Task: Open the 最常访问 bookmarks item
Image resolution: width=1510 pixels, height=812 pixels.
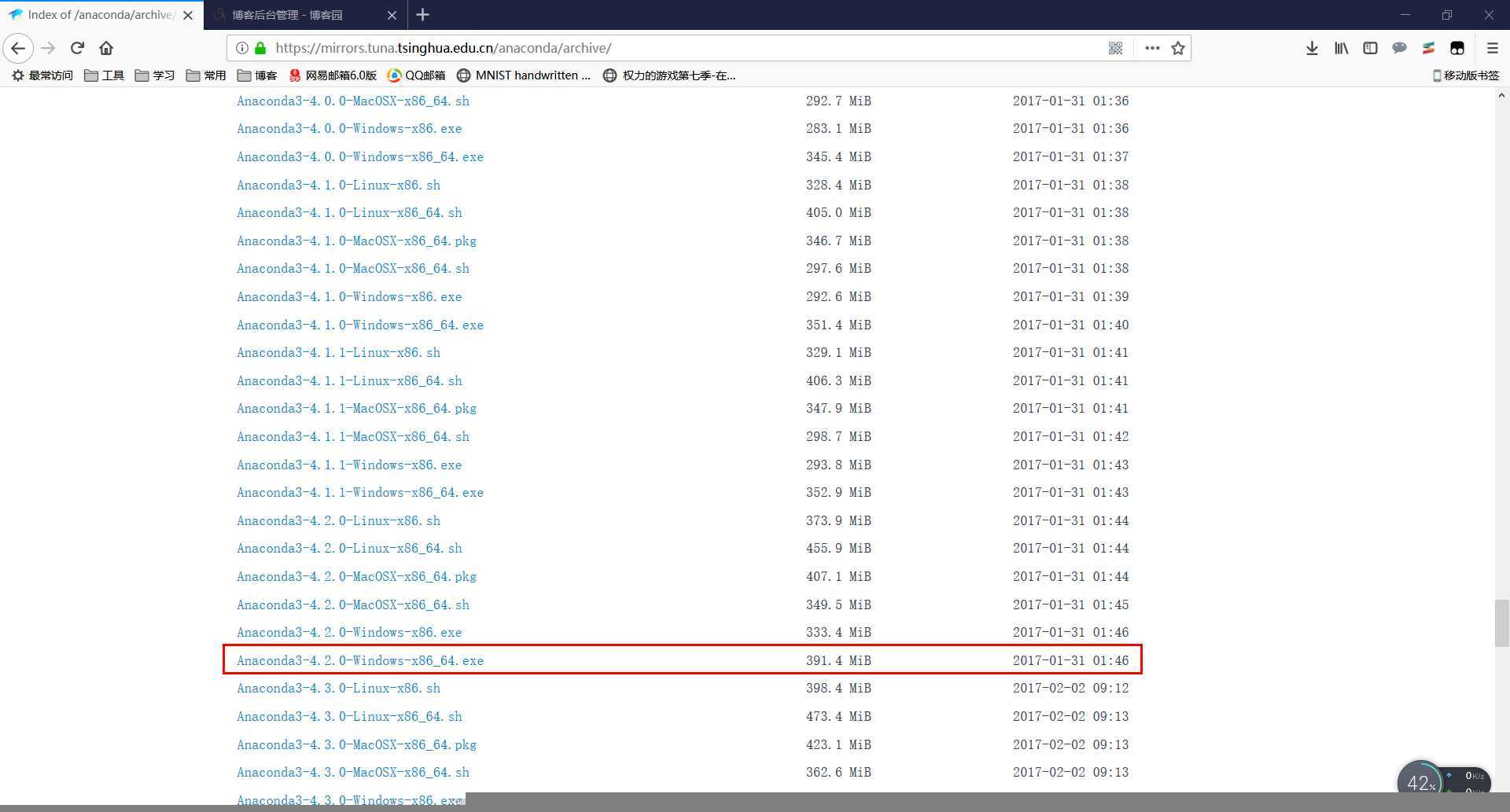Action: pos(42,75)
